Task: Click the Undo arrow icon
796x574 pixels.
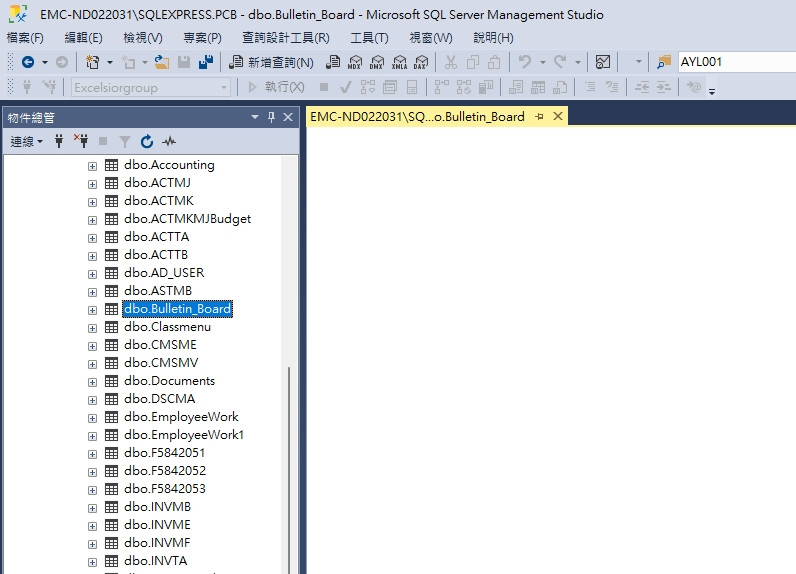Action: (524, 62)
